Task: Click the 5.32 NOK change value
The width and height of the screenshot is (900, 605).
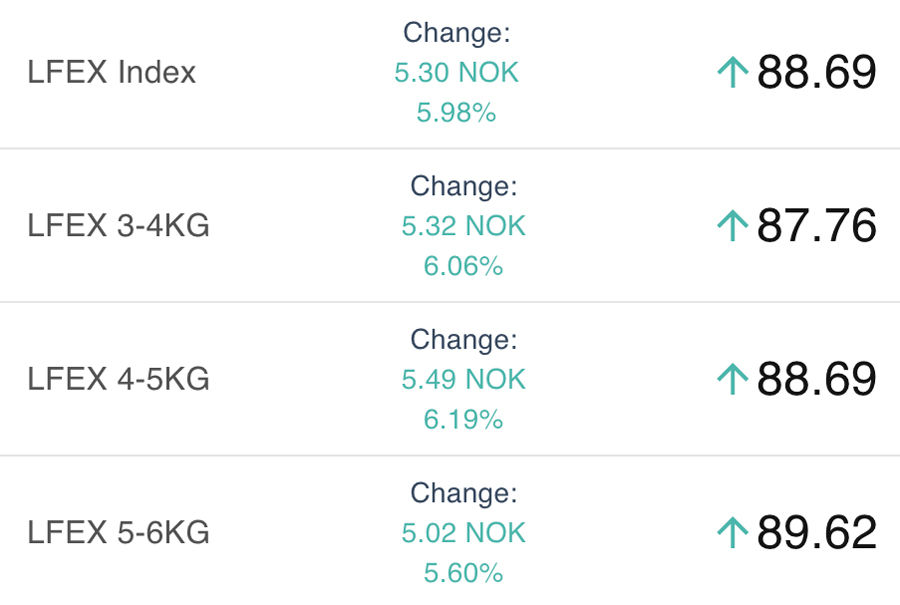Action: pos(463,226)
